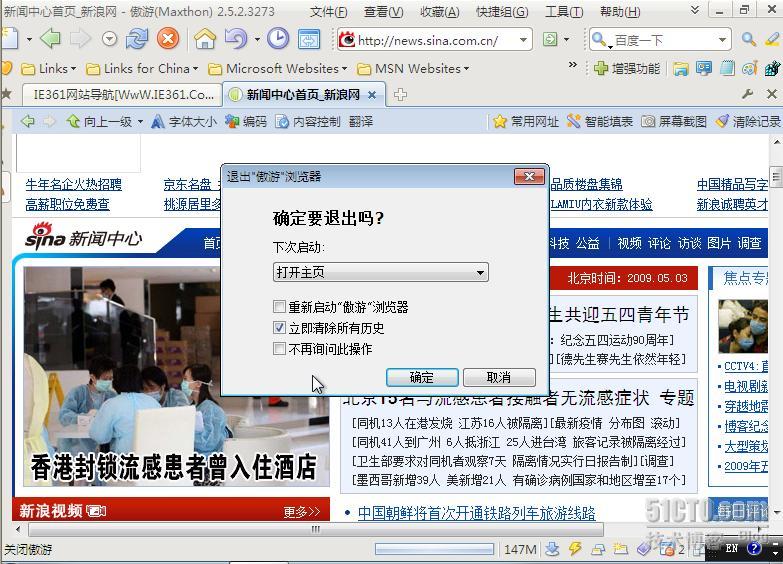This screenshot has width=783, height=564.
Task: Open 智能填表 smart form filler
Action: pos(600,121)
